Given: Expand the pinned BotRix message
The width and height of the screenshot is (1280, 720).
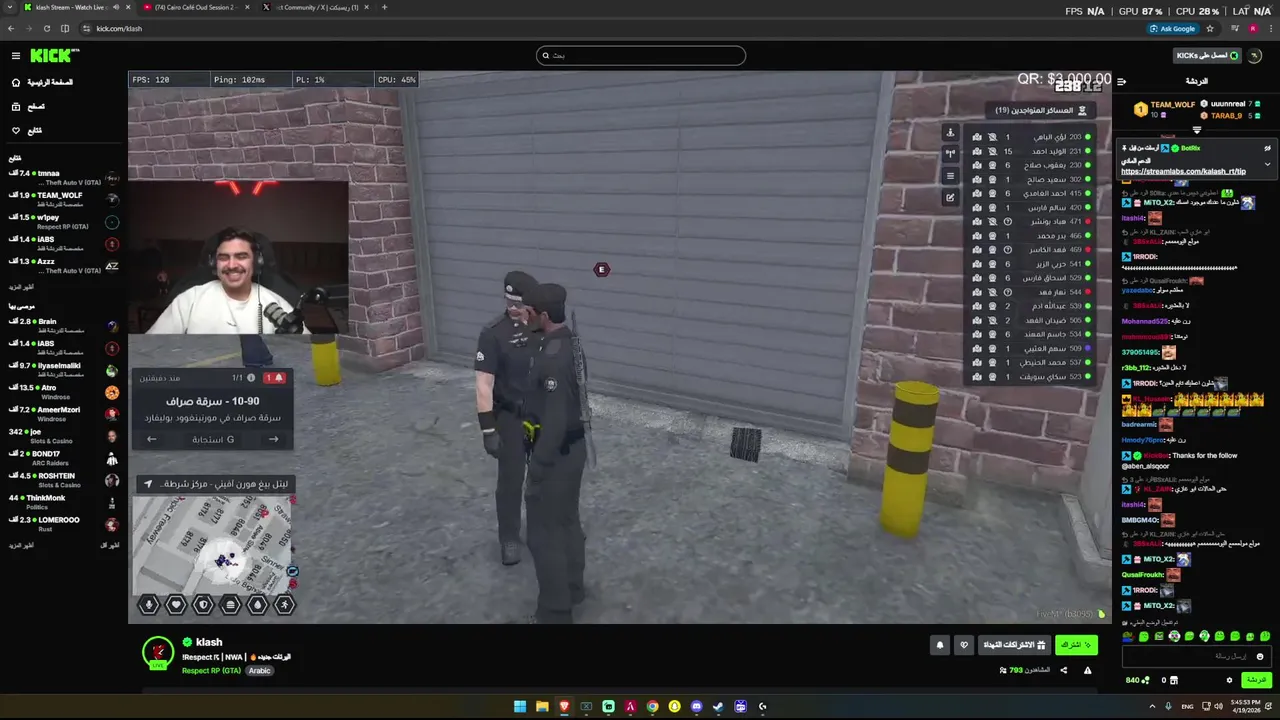Looking at the screenshot, I should tap(1267, 163).
